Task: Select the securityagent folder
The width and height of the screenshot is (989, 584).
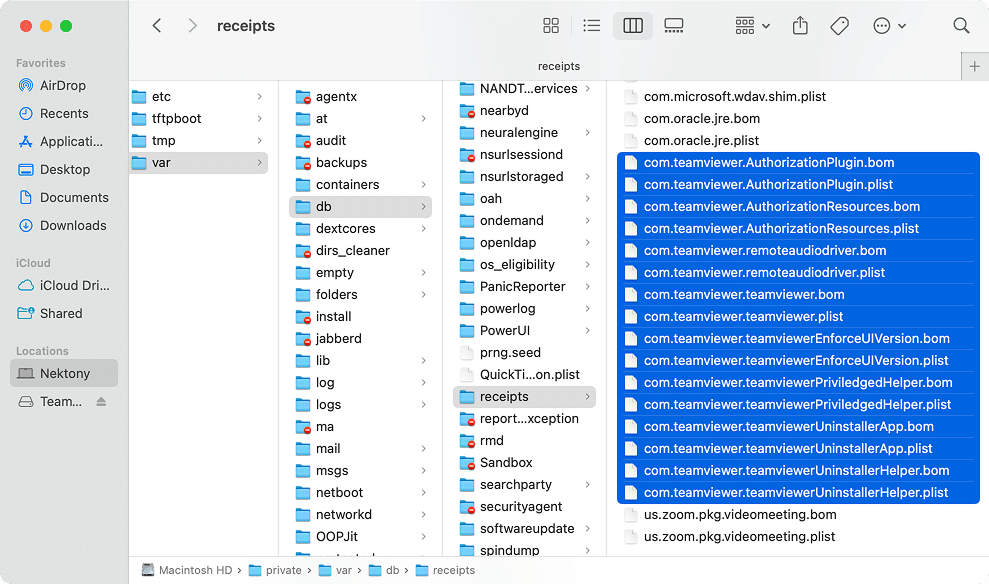Action: click(524, 506)
